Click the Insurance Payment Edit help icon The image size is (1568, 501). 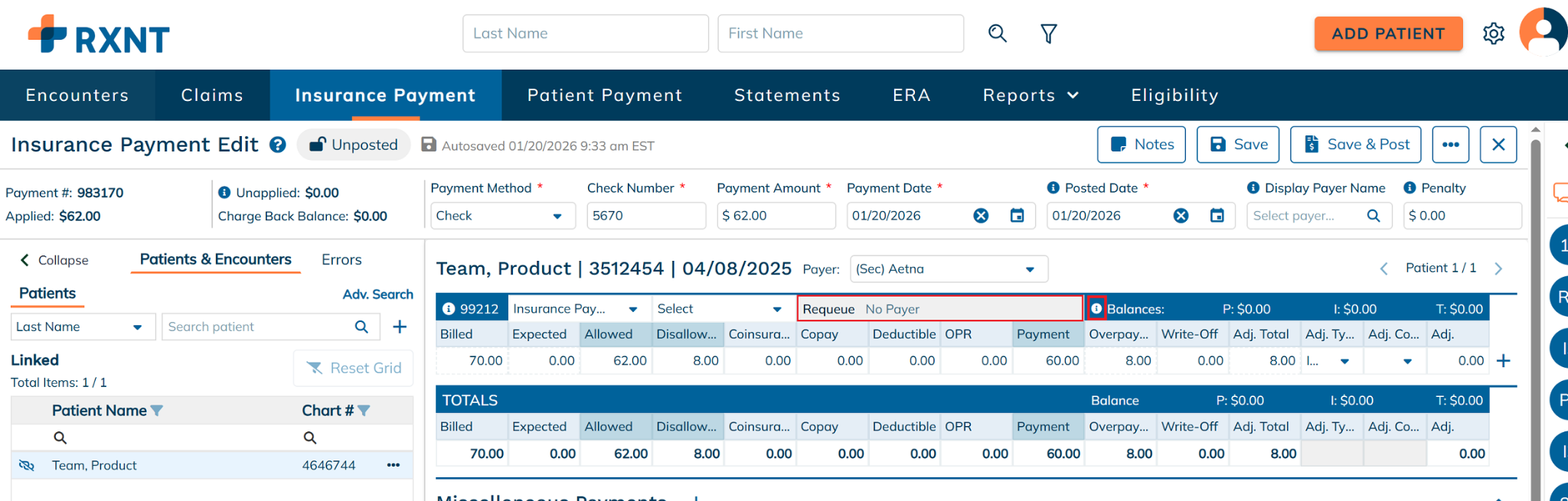pyautogui.click(x=278, y=145)
